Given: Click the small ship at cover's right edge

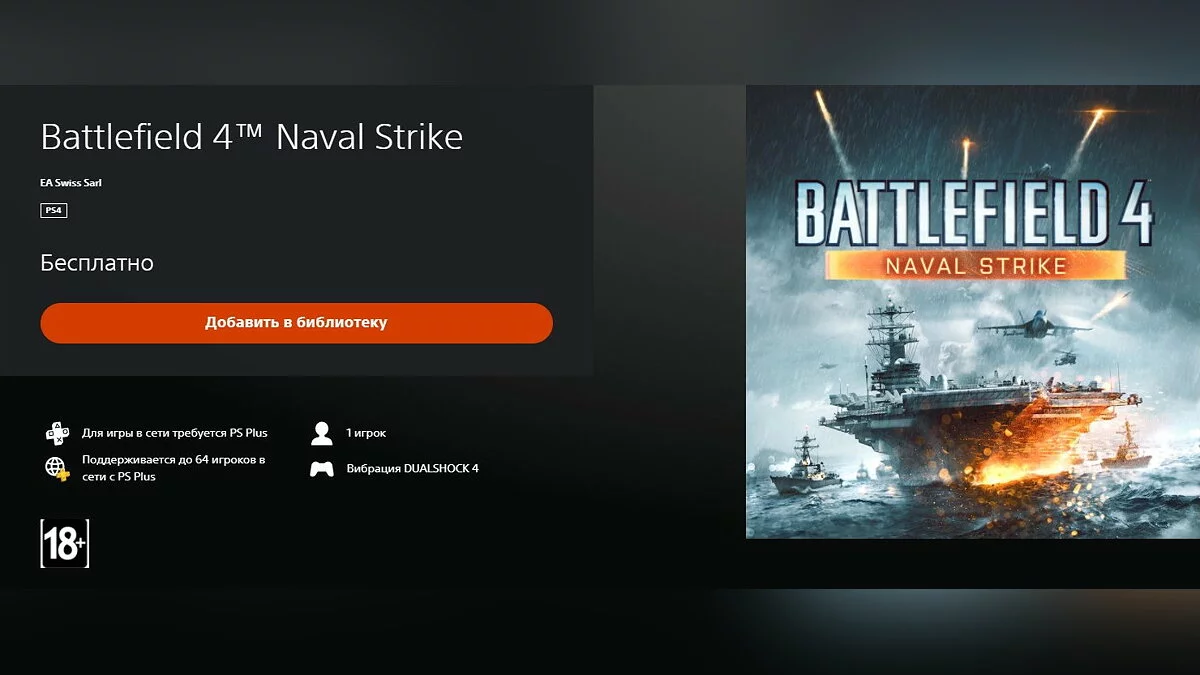Looking at the screenshot, I should tap(1126, 450).
